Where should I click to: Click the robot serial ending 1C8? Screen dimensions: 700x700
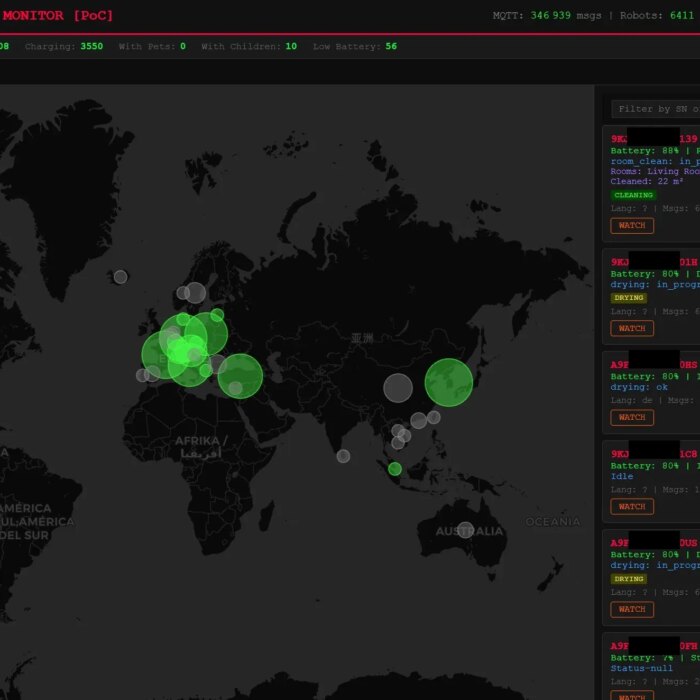654,454
